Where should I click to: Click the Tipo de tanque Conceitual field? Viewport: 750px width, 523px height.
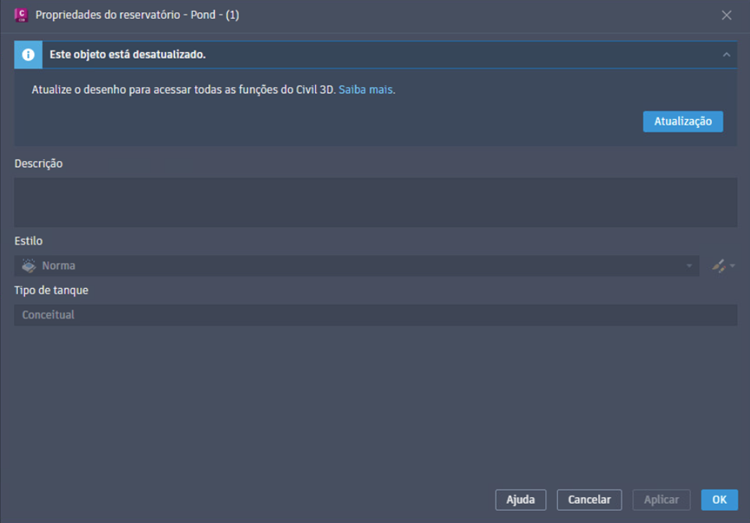tap(375, 315)
